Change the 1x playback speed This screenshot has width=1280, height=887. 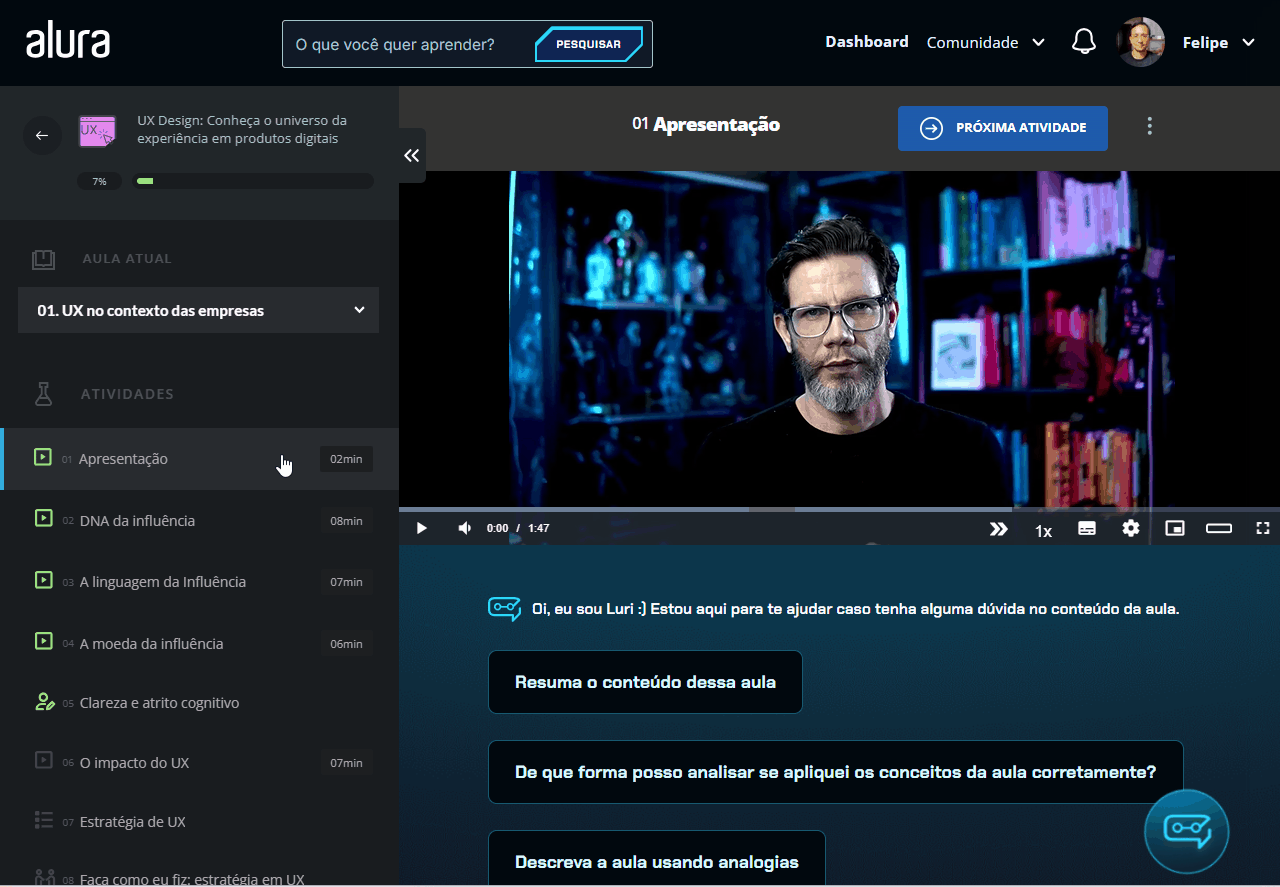tap(1043, 531)
